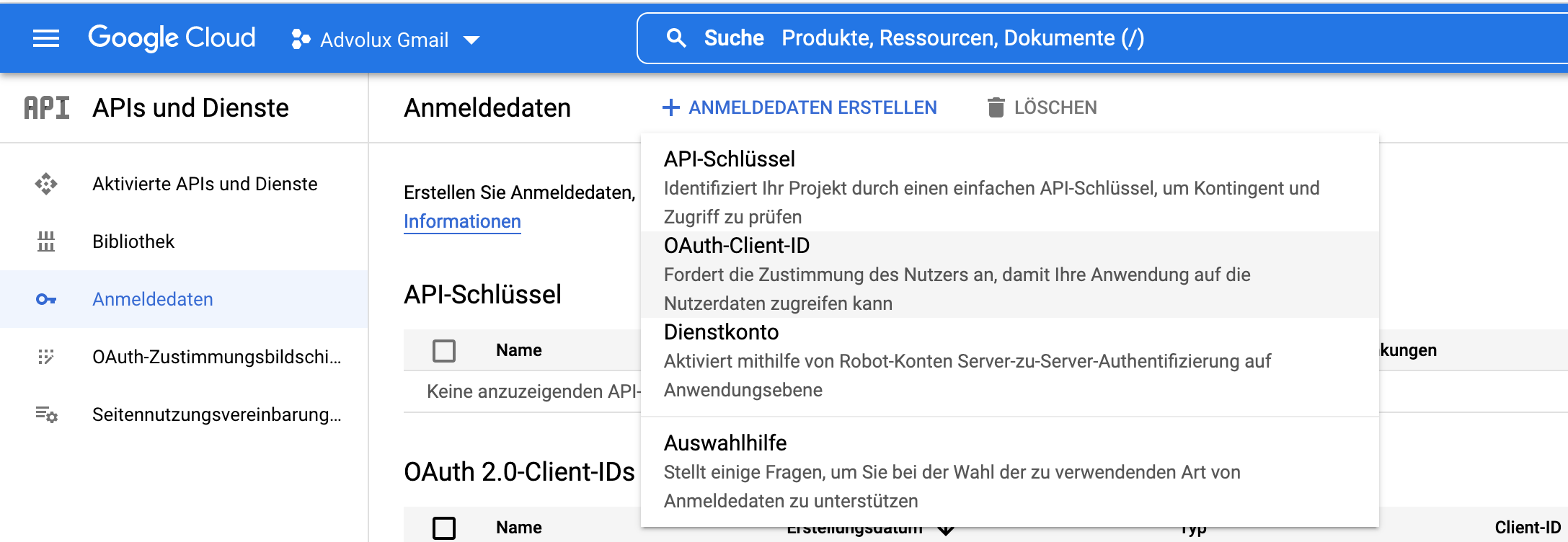Click ANMELDEDATEN ERSTELLEN button

(799, 107)
